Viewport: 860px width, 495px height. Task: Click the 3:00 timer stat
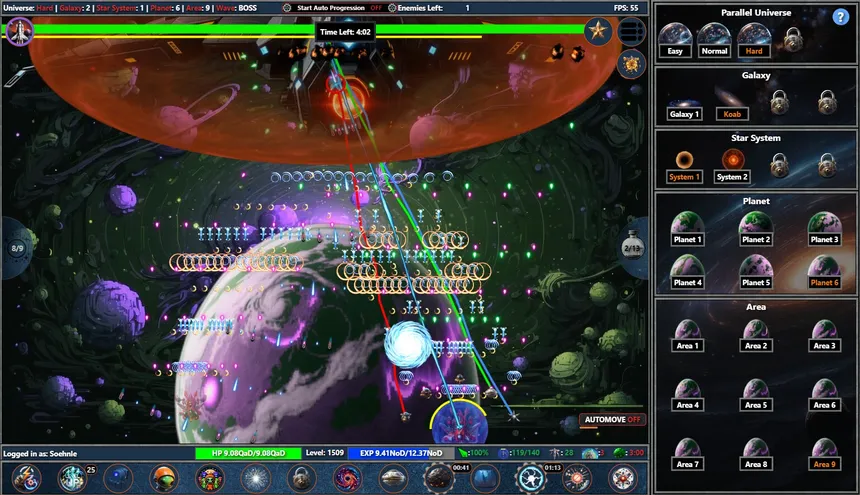[x=629, y=453]
